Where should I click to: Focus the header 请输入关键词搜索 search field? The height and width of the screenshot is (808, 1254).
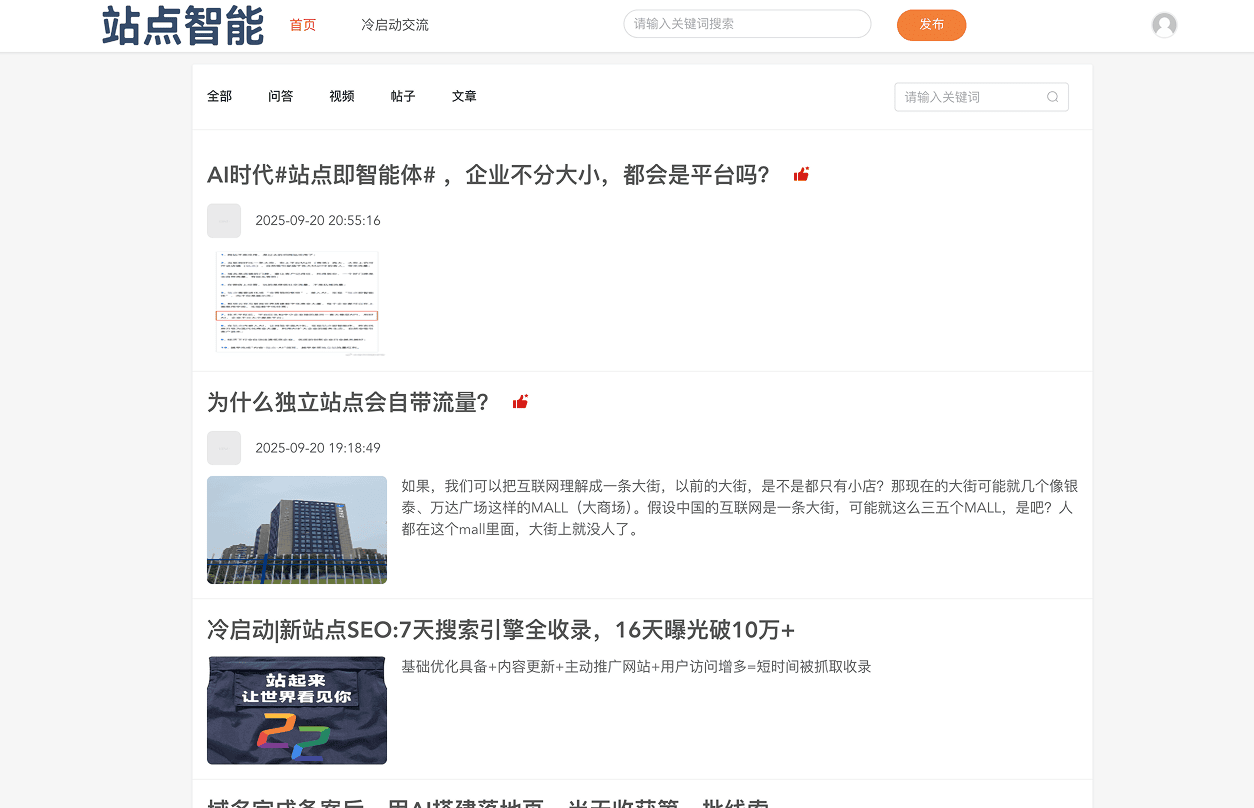pos(747,24)
